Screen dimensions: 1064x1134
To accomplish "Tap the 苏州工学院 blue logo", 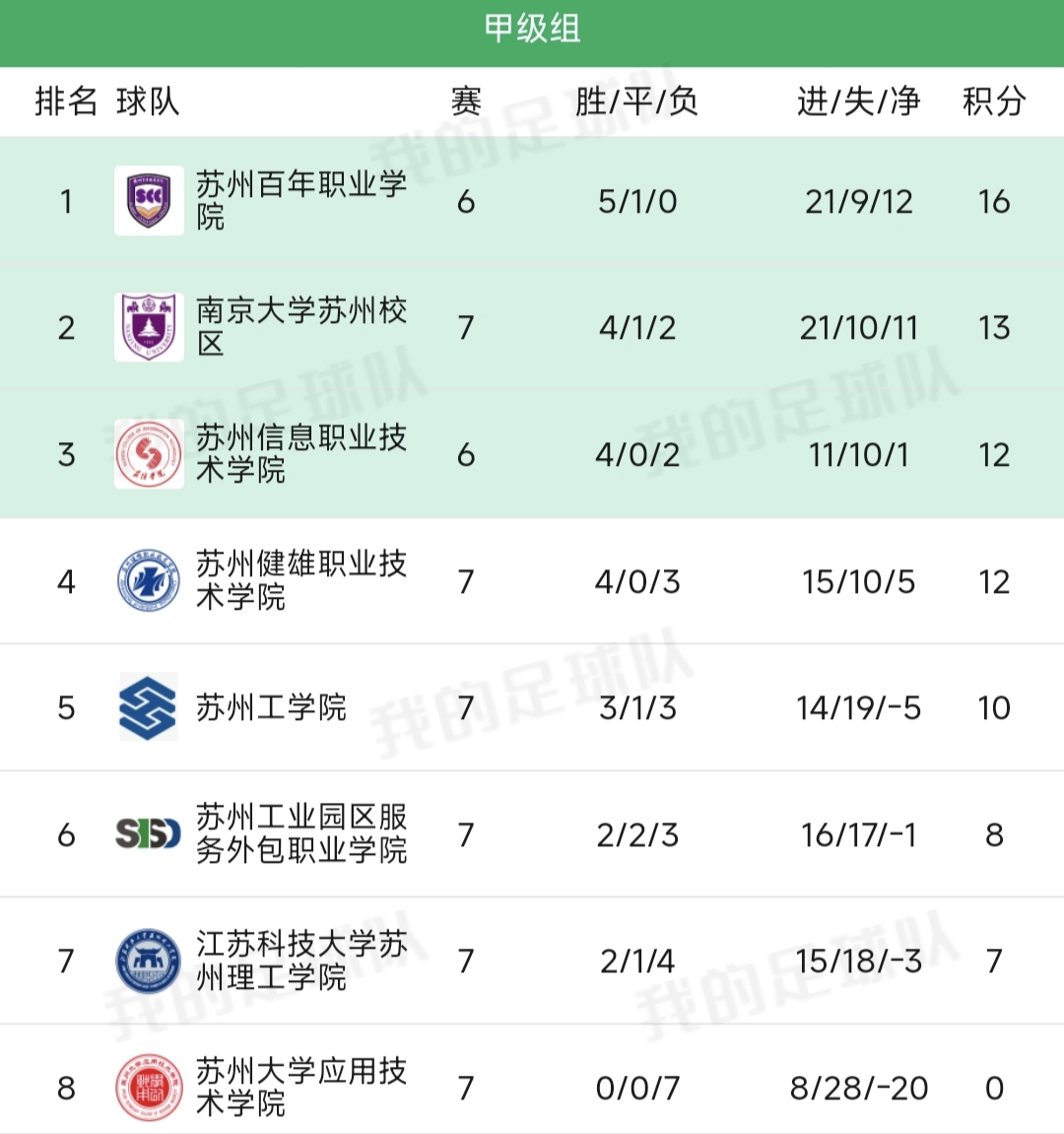I will coord(148,707).
